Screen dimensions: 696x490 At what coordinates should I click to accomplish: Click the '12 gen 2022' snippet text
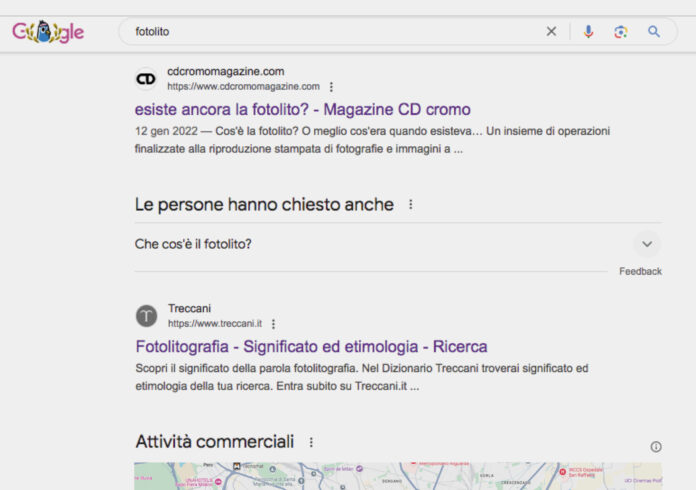click(x=166, y=131)
